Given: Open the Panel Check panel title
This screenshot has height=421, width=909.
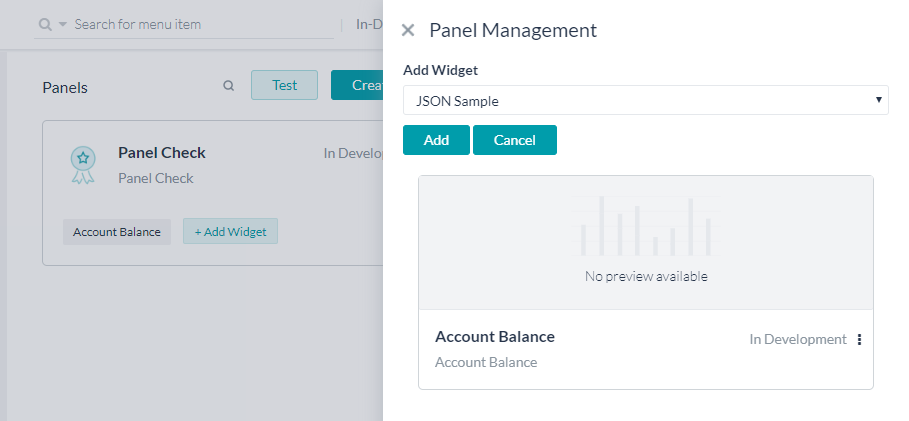Looking at the screenshot, I should pos(161,153).
